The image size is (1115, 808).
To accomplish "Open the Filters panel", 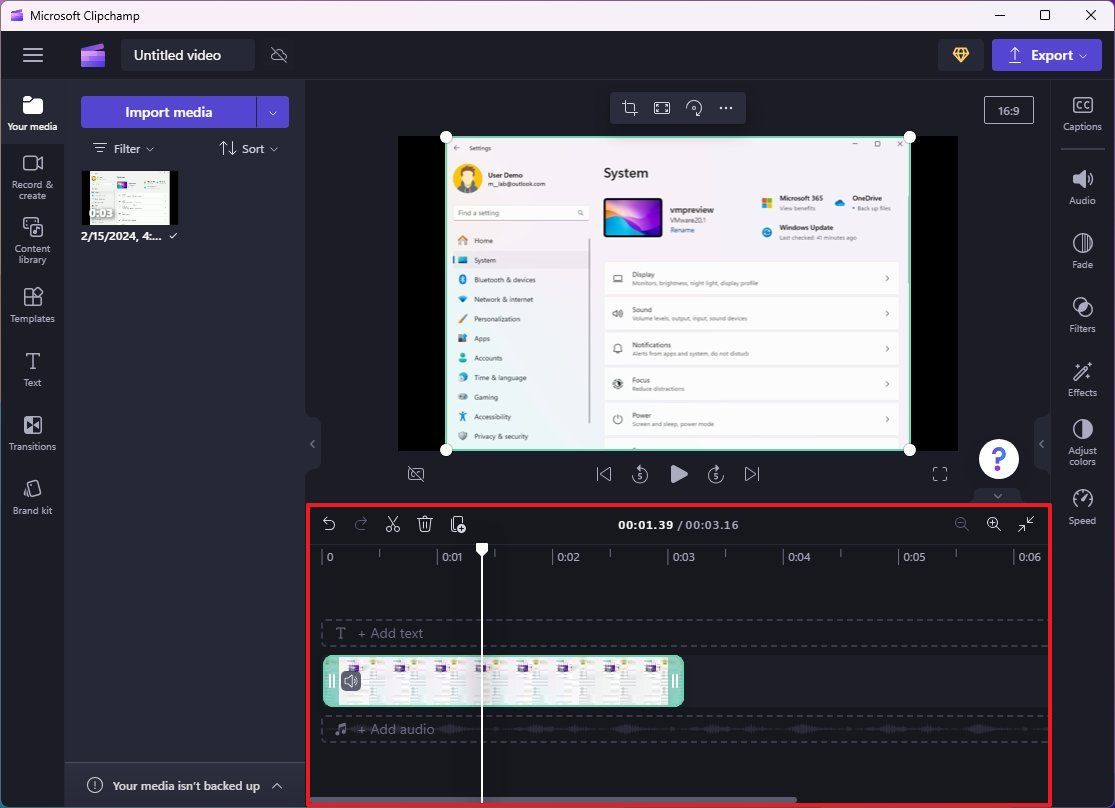I will click(1082, 315).
